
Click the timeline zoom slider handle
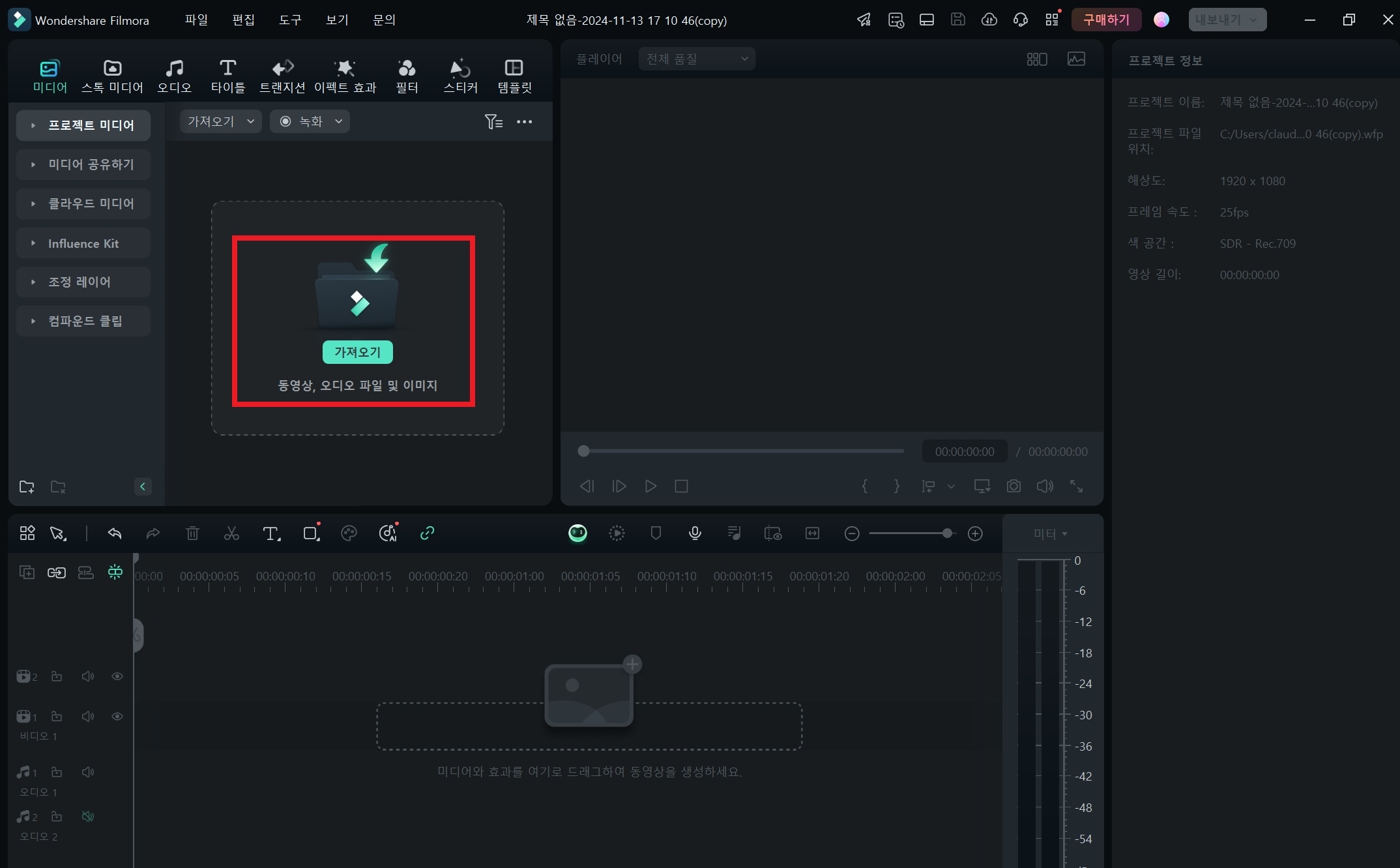pyautogui.click(x=947, y=533)
